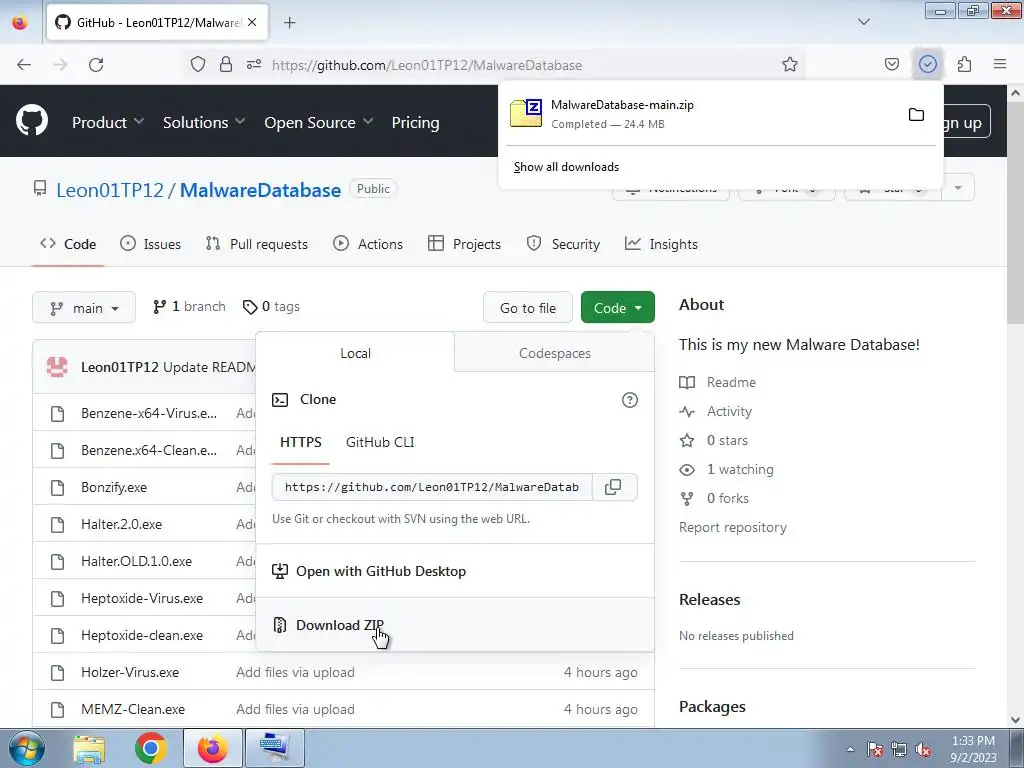Open the Security tab

[x=563, y=244]
